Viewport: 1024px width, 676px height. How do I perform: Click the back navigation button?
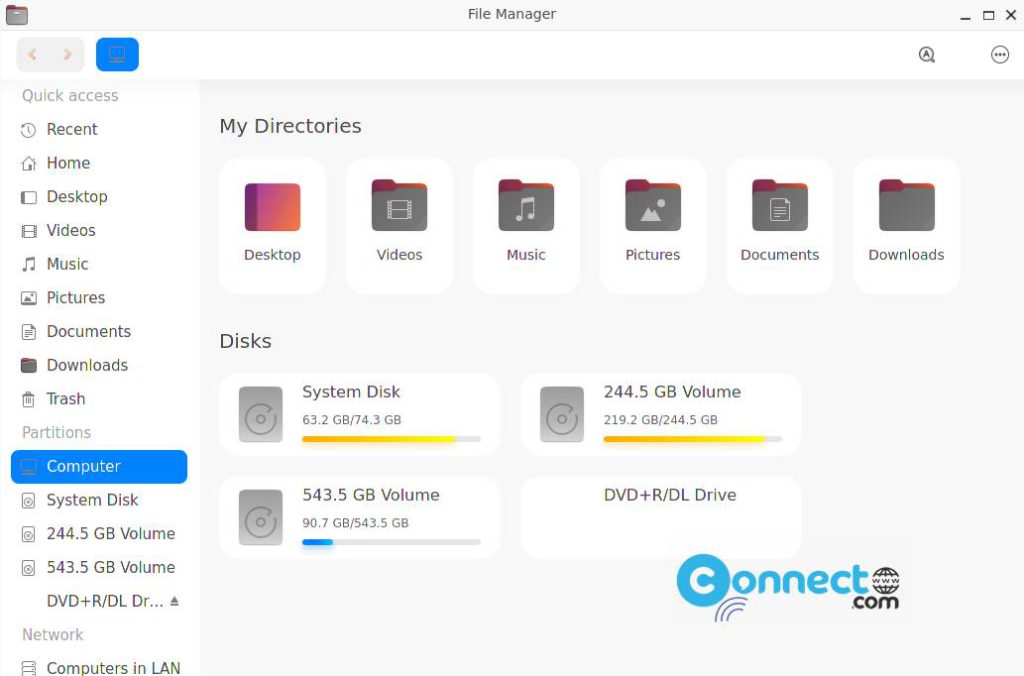[33, 54]
